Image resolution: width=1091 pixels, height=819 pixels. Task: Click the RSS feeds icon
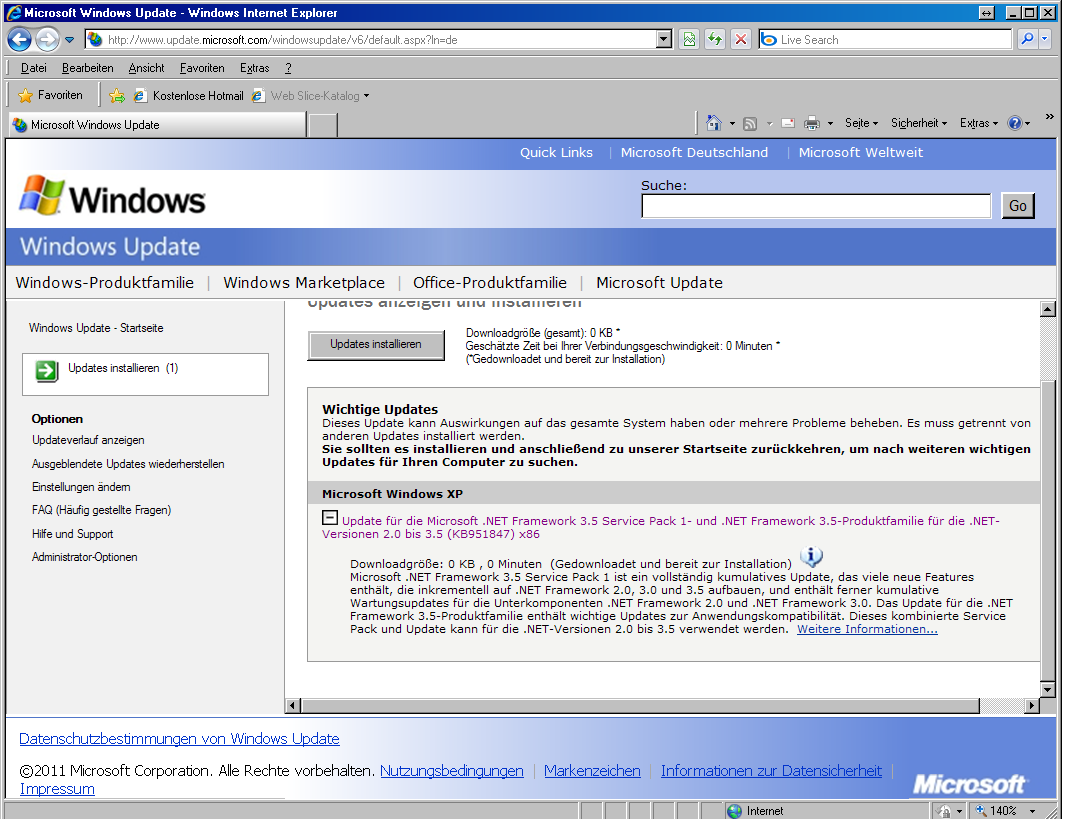[x=750, y=124]
